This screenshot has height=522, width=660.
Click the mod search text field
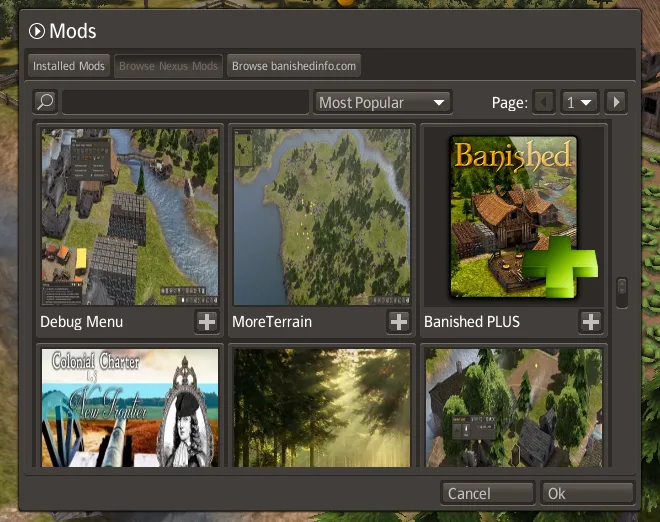pyautogui.click(x=185, y=102)
